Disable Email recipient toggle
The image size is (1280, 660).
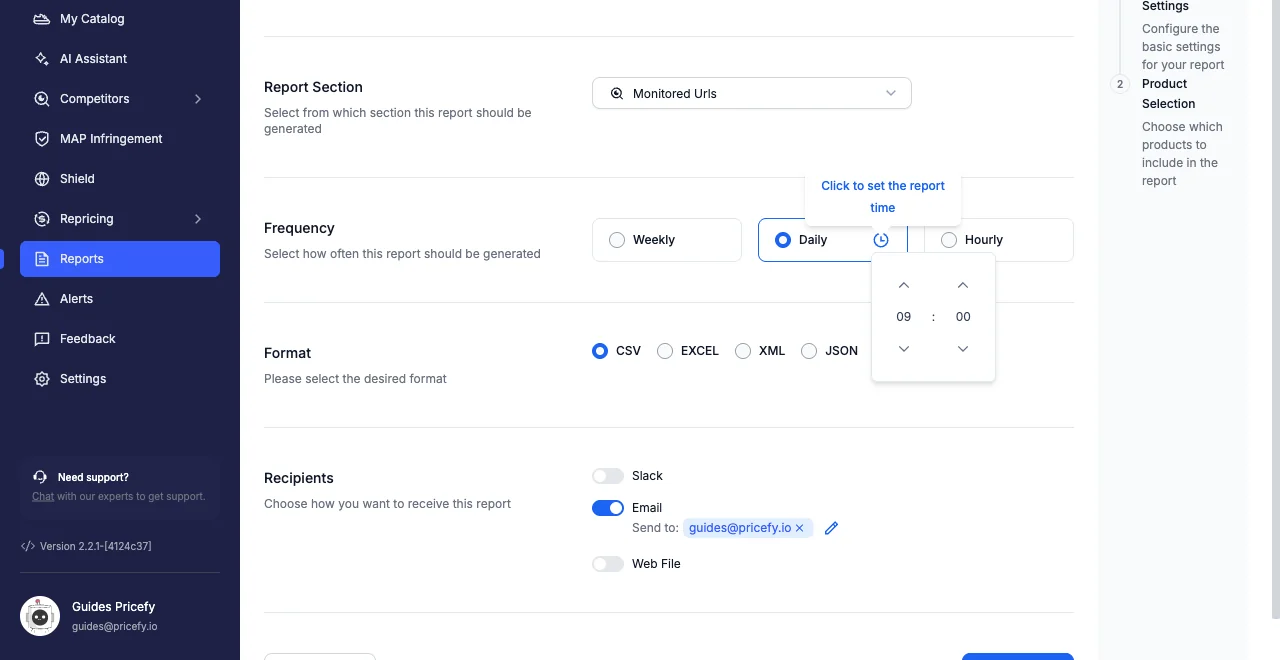click(x=608, y=508)
